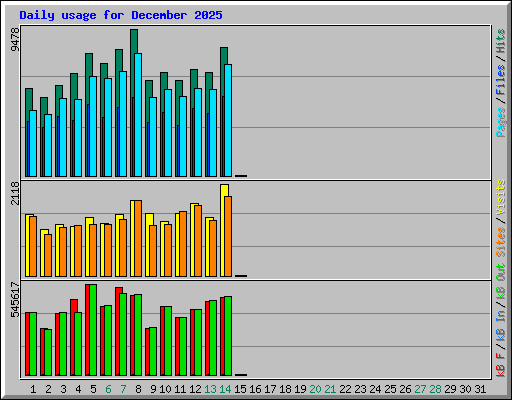Click the orange sites bar for day 12
512x400 pixels.
point(198,241)
